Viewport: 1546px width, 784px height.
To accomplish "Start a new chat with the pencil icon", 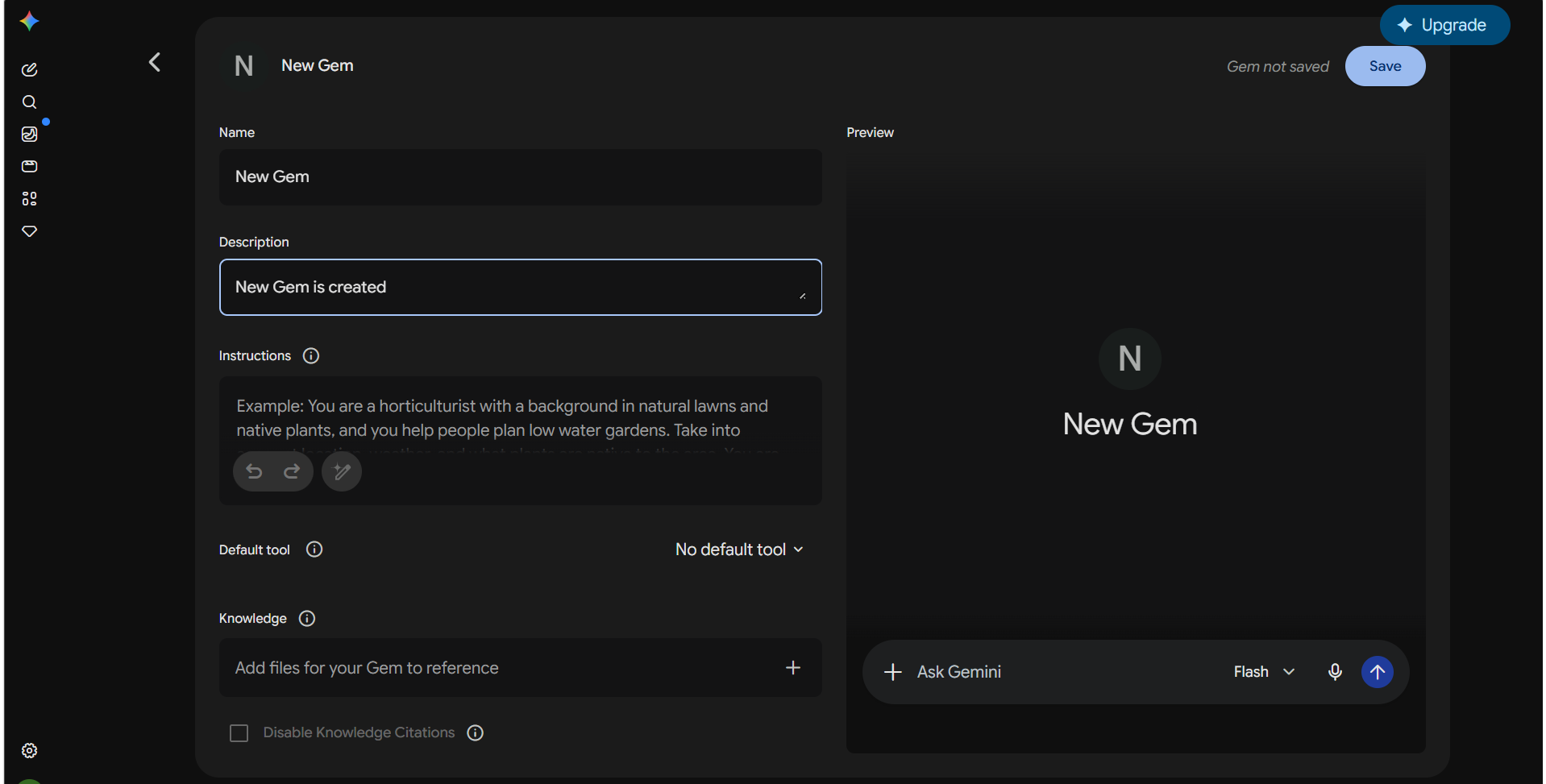I will point(30,70).
